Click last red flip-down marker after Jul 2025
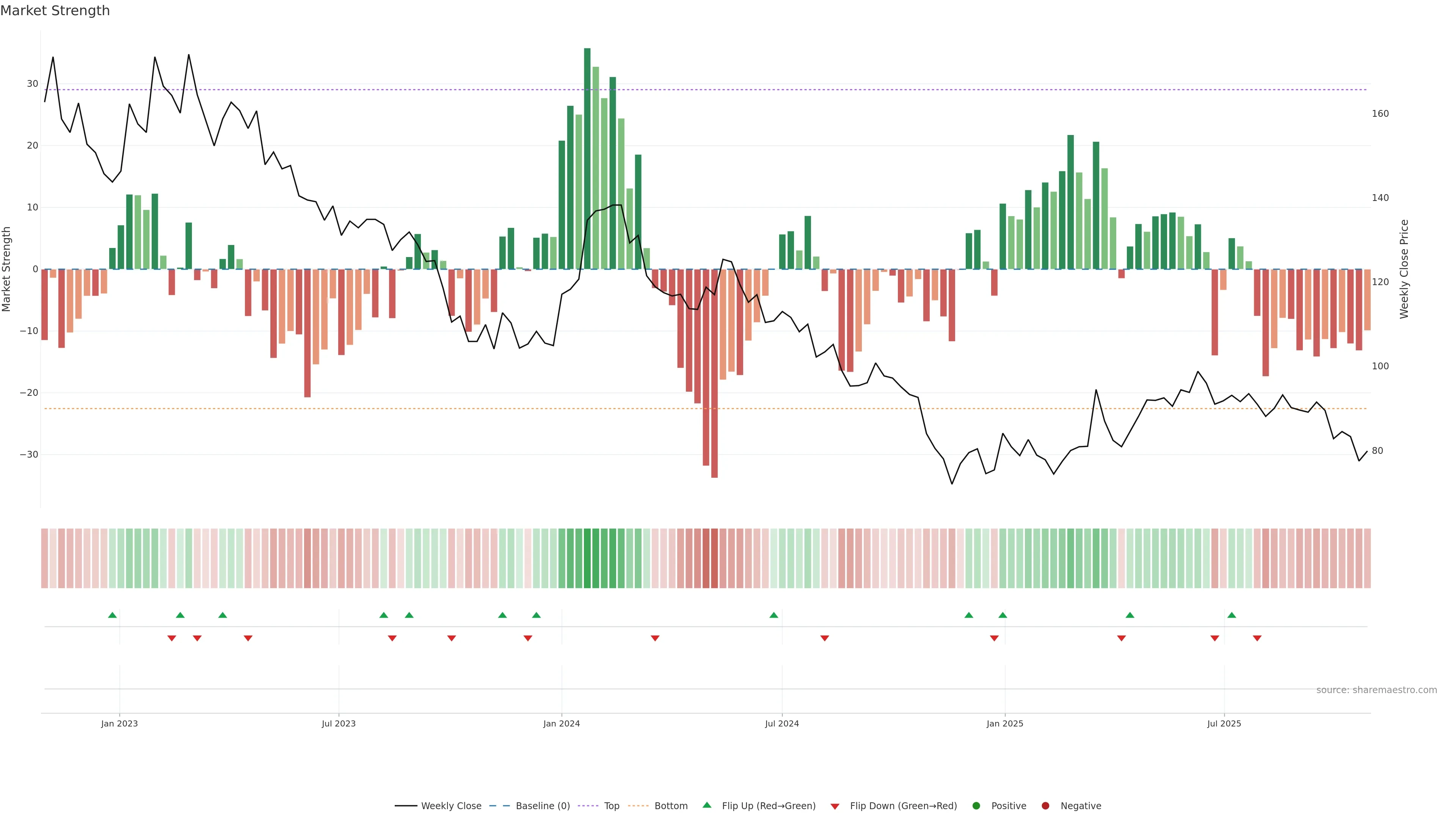This screenshot has width=1456, height=819. (x=1257, y=638)
